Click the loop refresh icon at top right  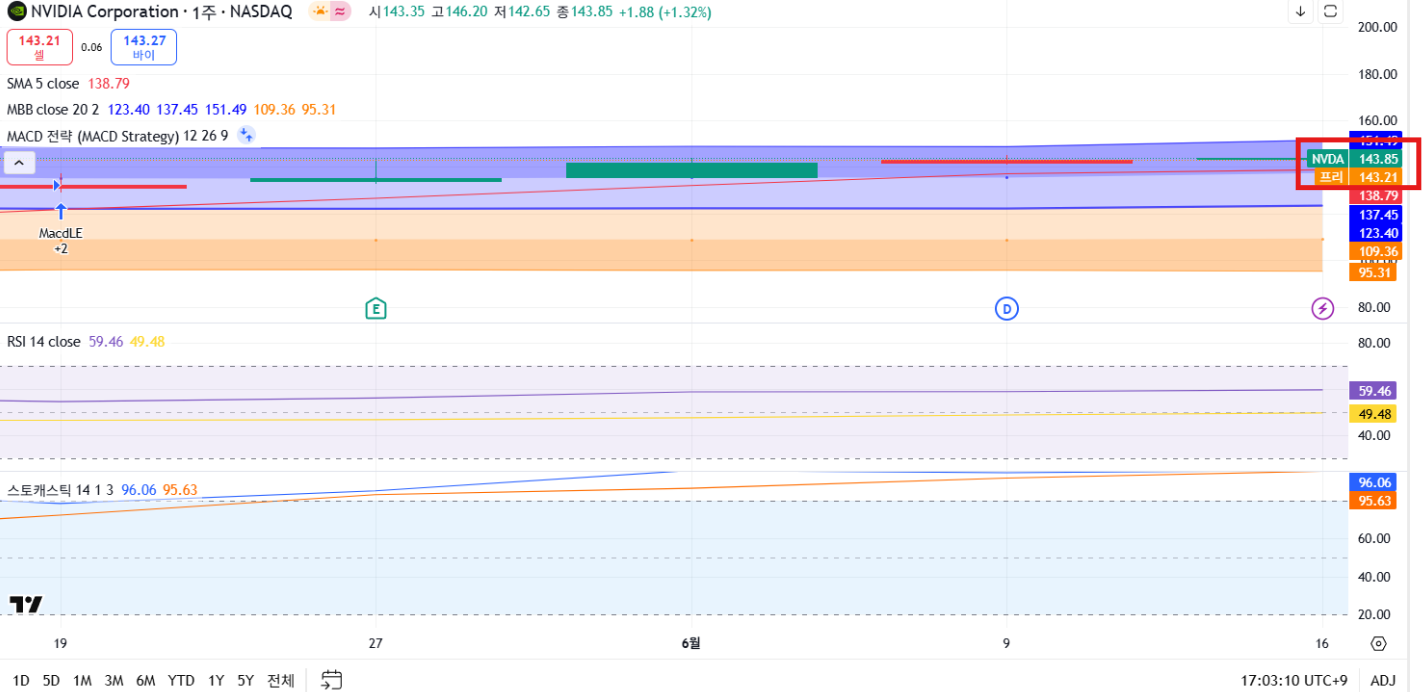tap(1331, 11)
